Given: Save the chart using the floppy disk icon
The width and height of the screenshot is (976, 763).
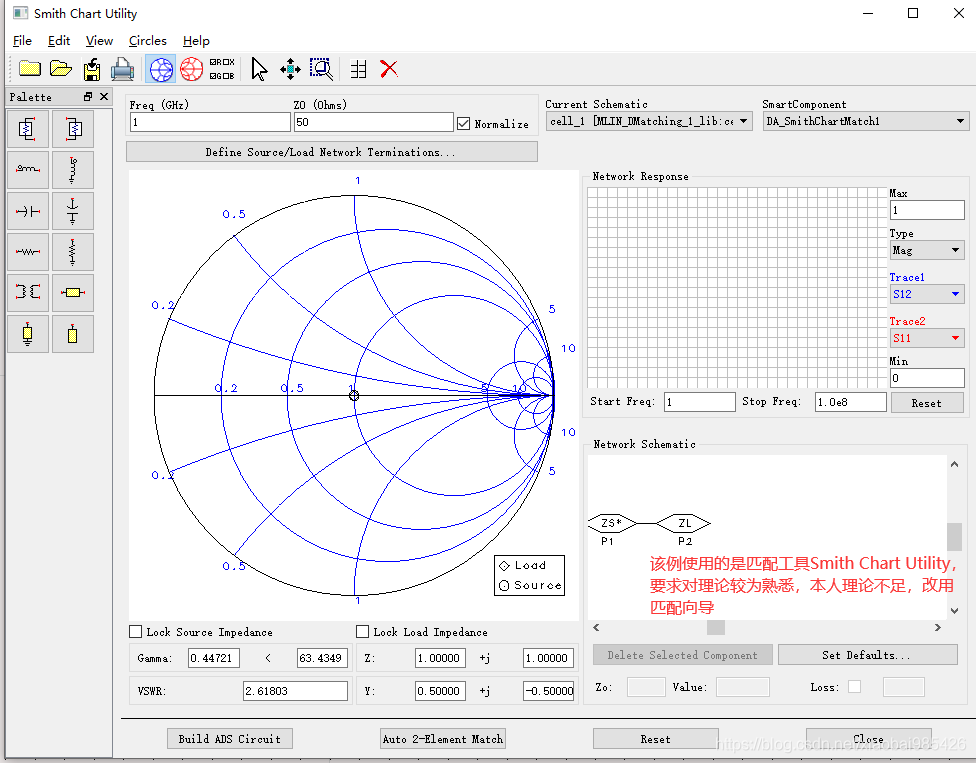Looking at the screenshot, I should point(92,69).
